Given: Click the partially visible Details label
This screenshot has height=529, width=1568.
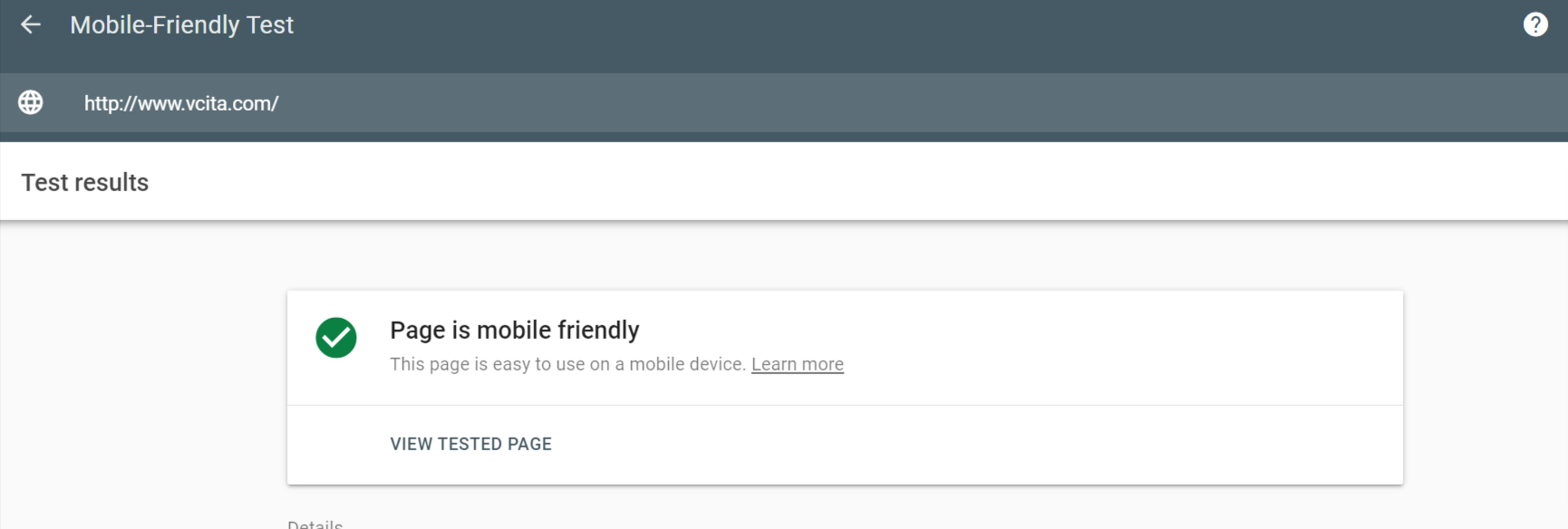Looking at the screenshot, I should click(315, 524).
